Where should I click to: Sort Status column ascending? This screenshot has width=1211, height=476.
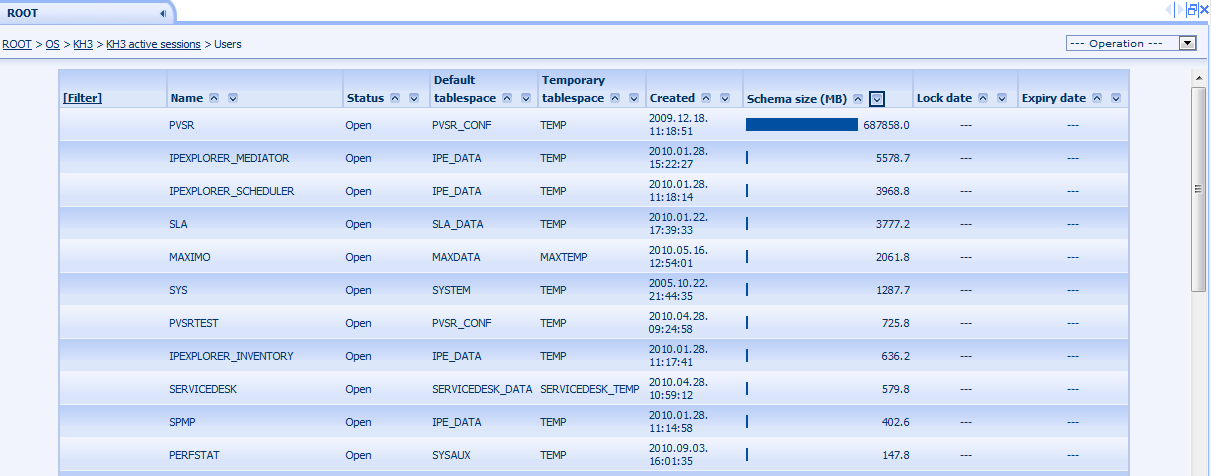(x=395, y=98)
